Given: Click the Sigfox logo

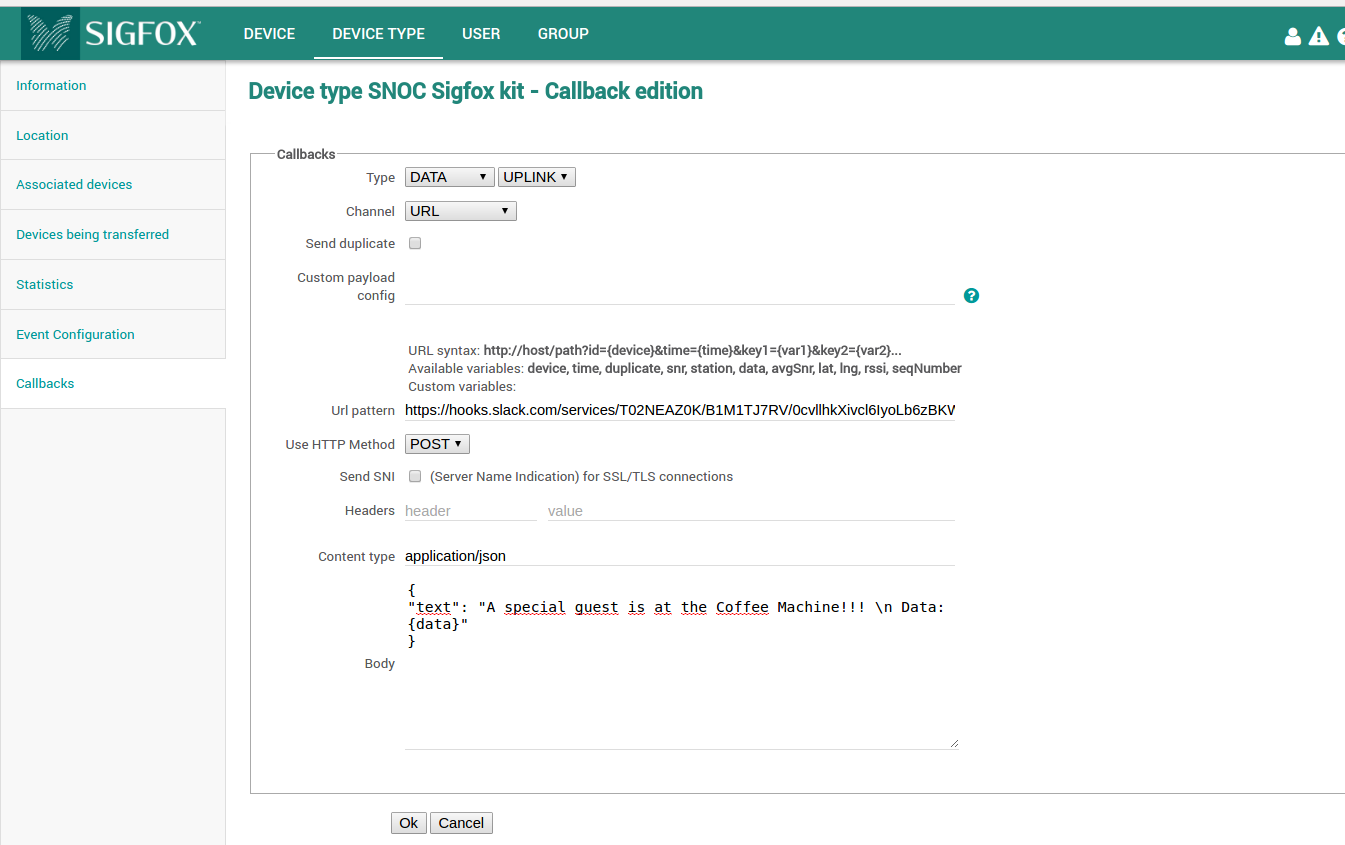Looking at the screenshot, I should coord(113,33).
